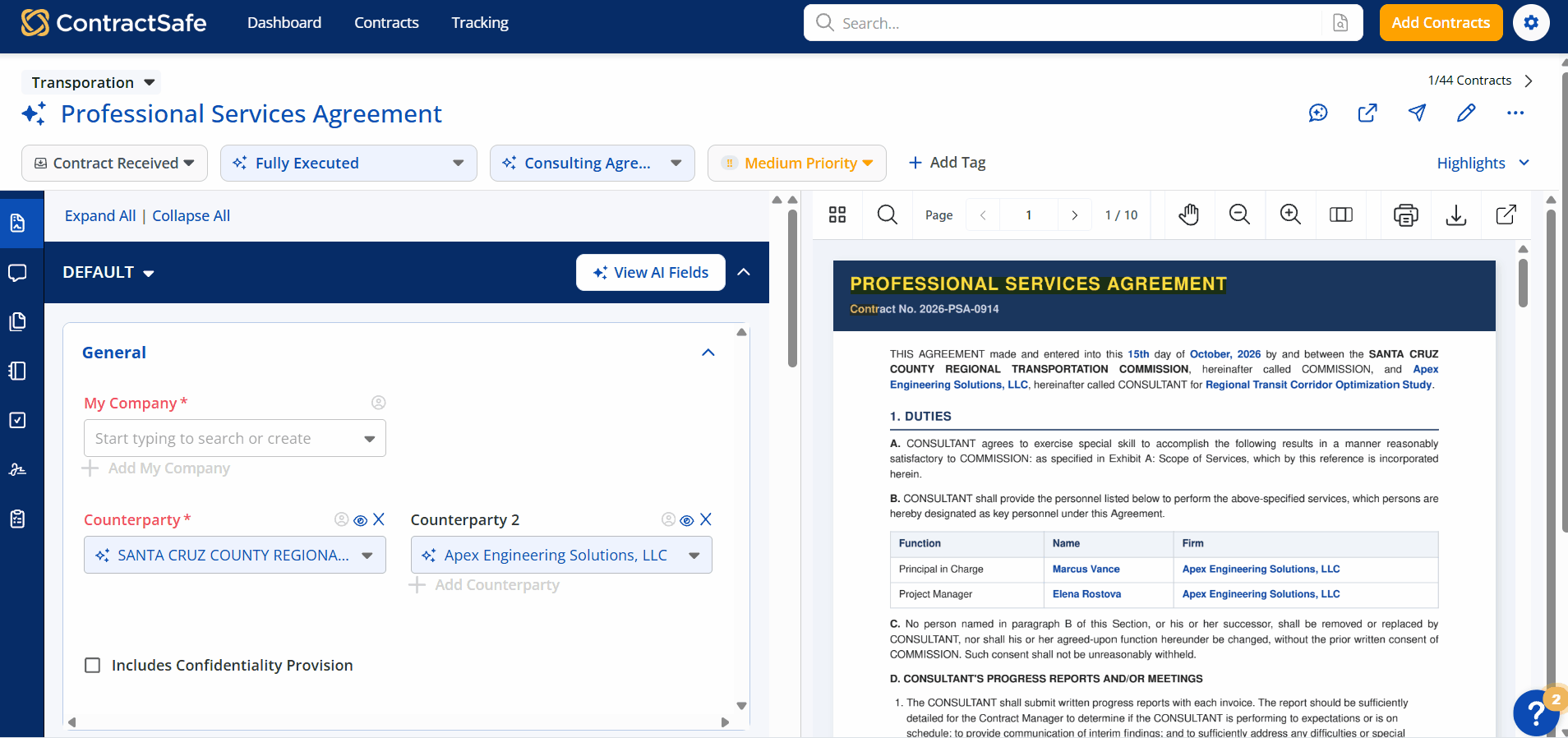The image size is (1568, 738).
Task: Click Expand All link
Action: point(100,215)
